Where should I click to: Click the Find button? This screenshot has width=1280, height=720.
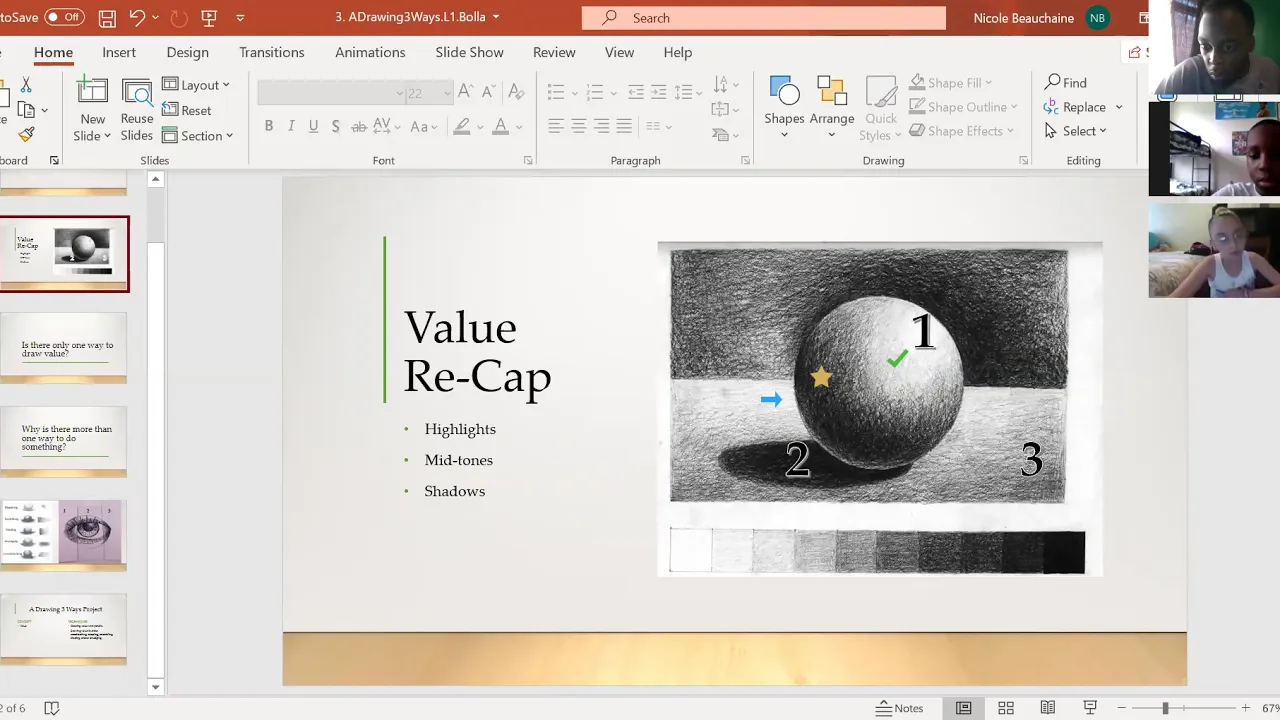coord(1066,83)
